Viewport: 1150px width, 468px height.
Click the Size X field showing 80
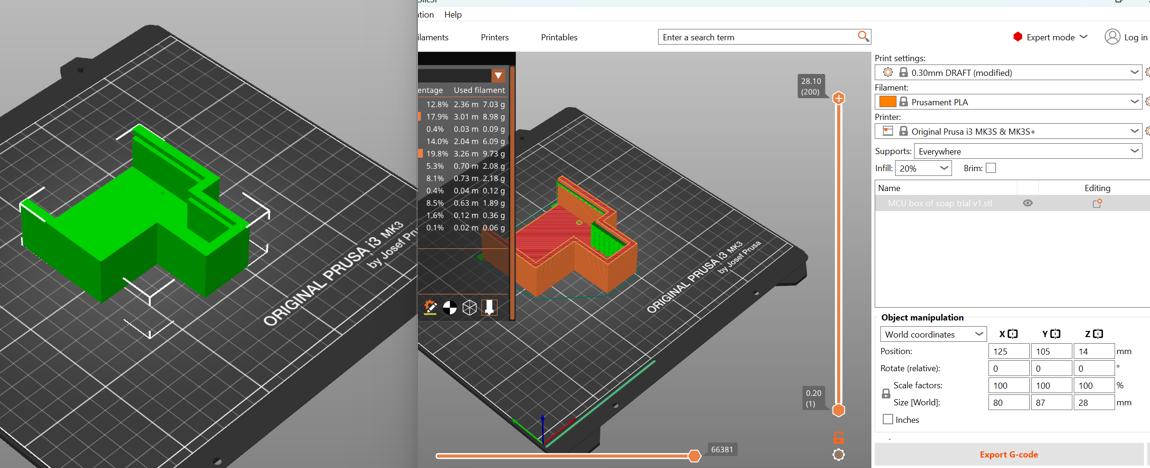click(x=1008, y=402)
